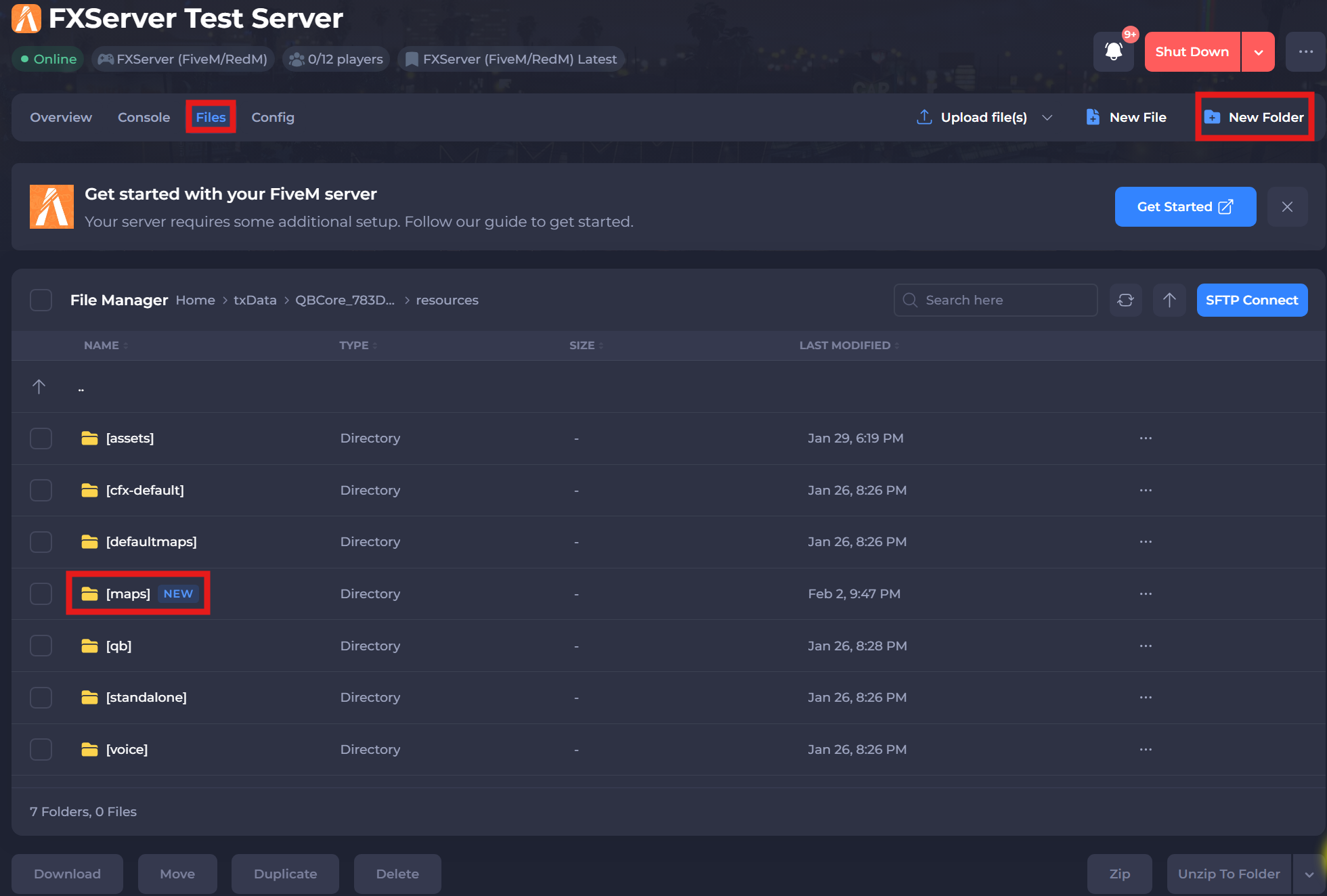
Task: Click the go-up-directory arrow icon beside search
Action: point(1169,300)
